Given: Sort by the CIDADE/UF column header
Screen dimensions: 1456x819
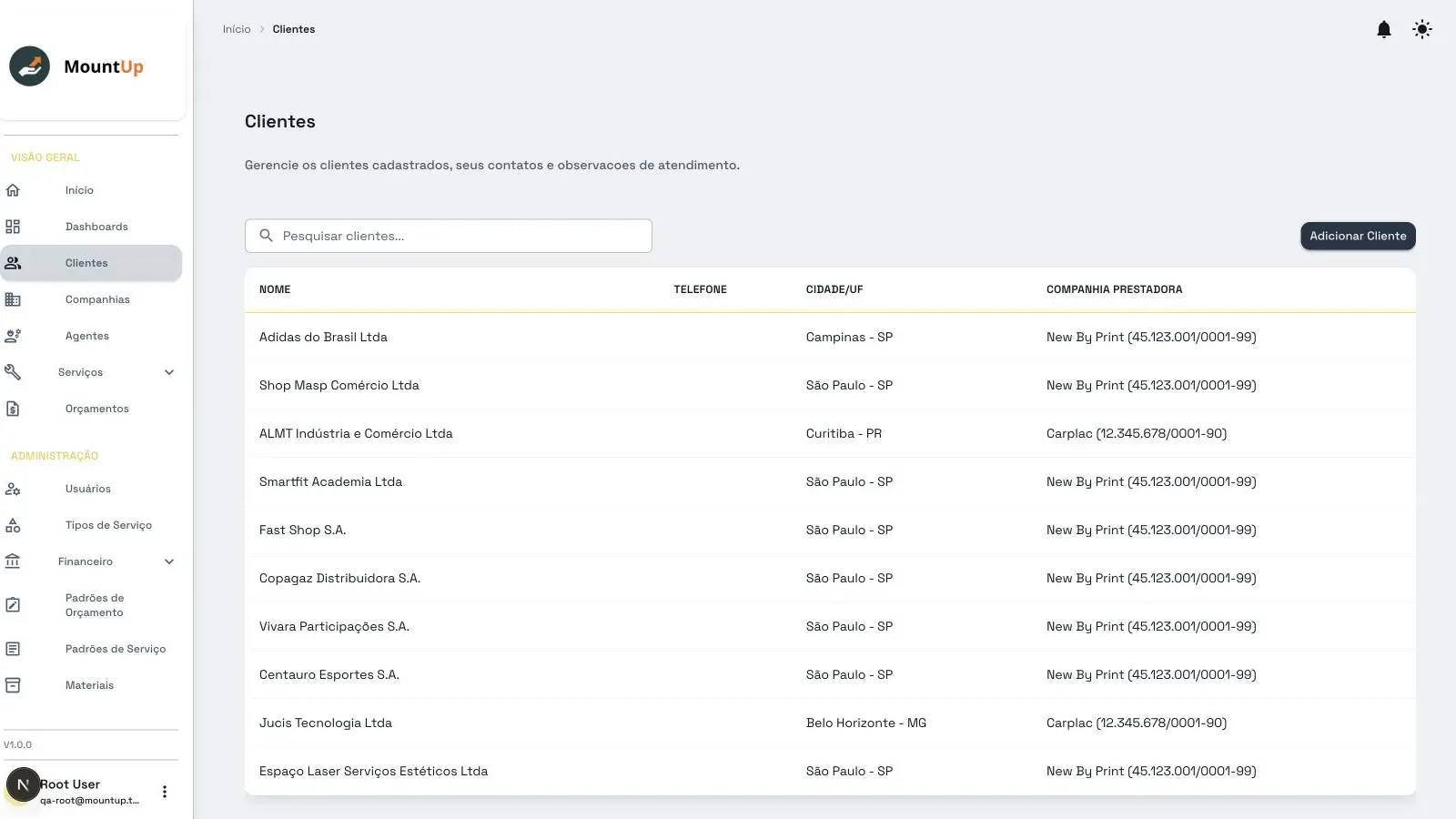Looking at the screenshot, I should click(x=834, y=289).
